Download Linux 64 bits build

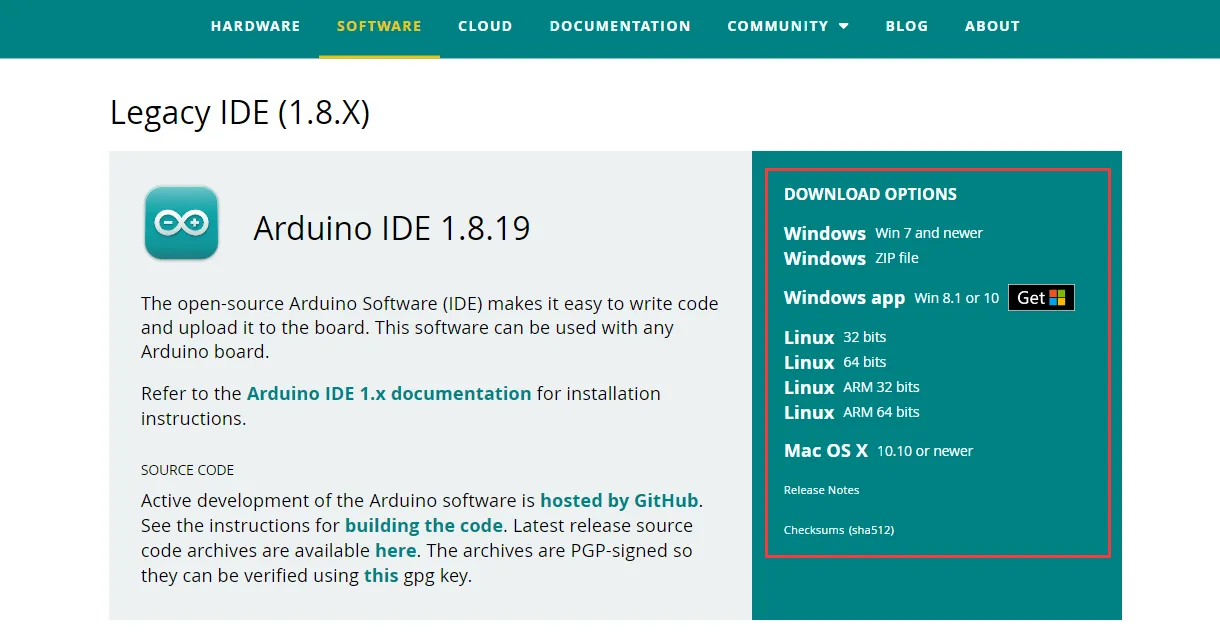[x=809, y=363]
